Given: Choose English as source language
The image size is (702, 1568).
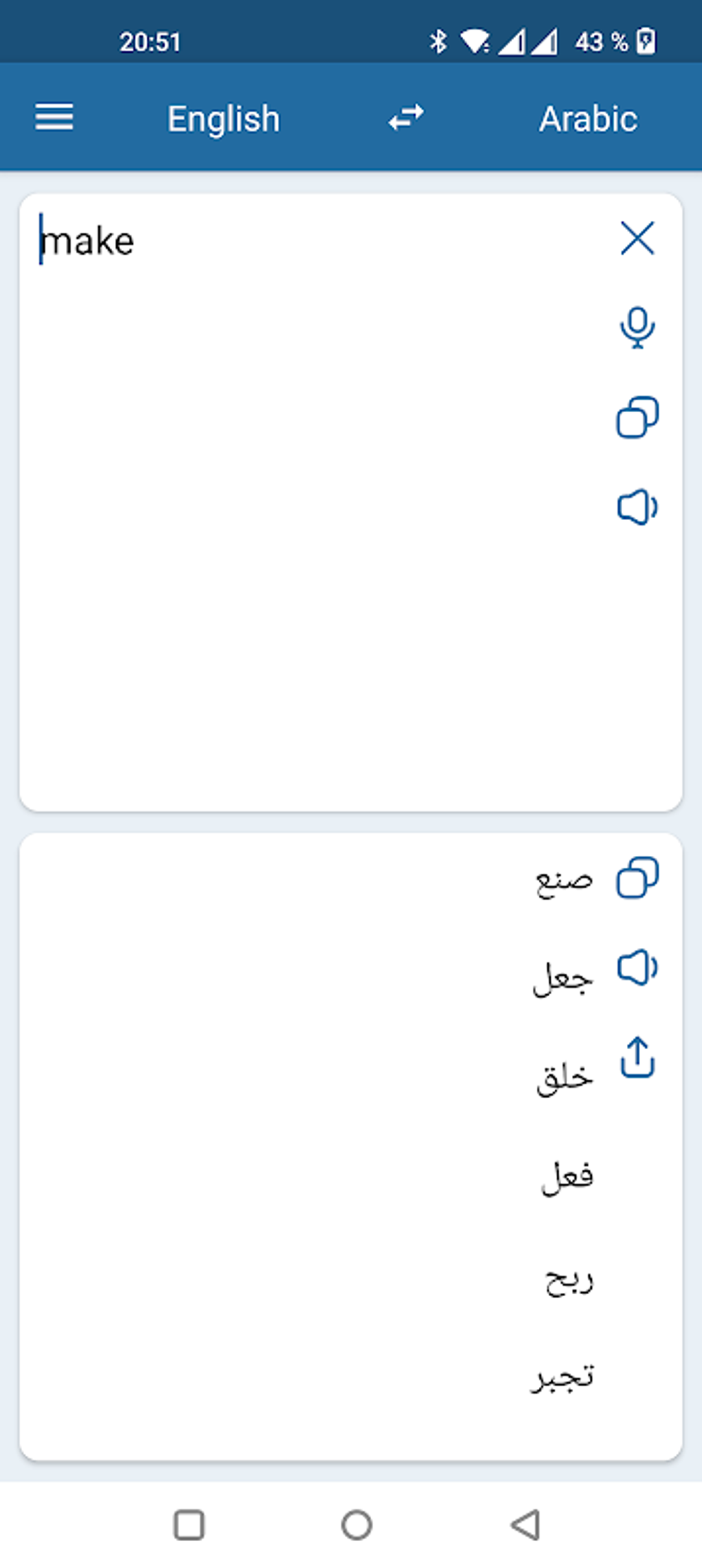Looking at the screenshot, I should (224, 119).
